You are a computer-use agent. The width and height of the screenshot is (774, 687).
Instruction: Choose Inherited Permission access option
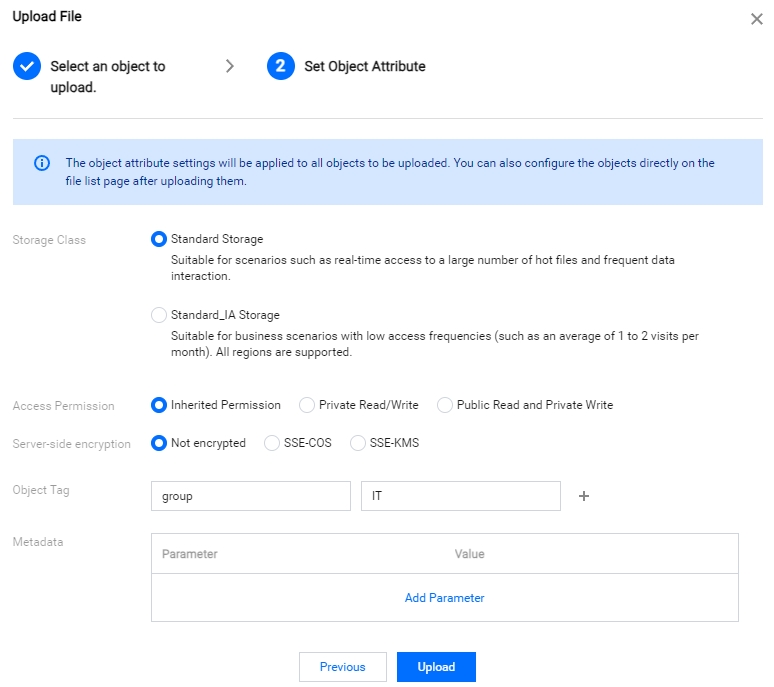pyautogui.click(x=158, y=405)
